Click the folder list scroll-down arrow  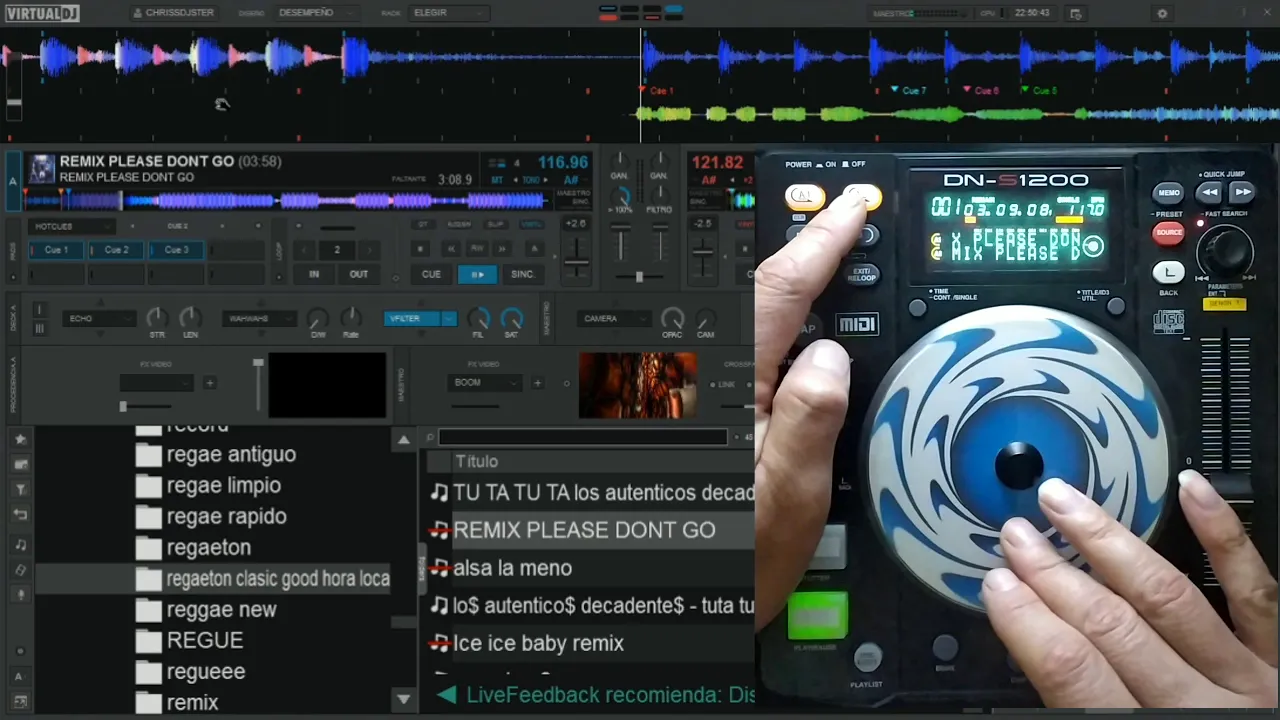(x=403, y=700)
